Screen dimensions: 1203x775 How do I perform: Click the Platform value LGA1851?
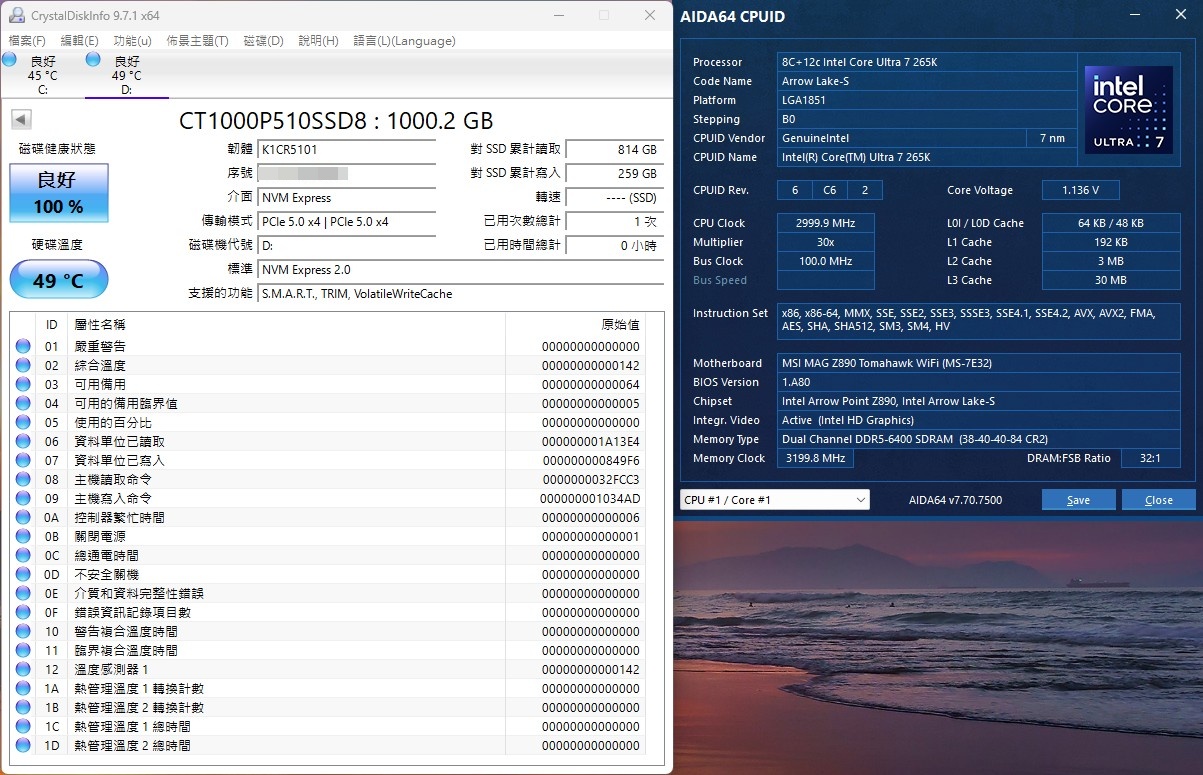tap(929, 100)
